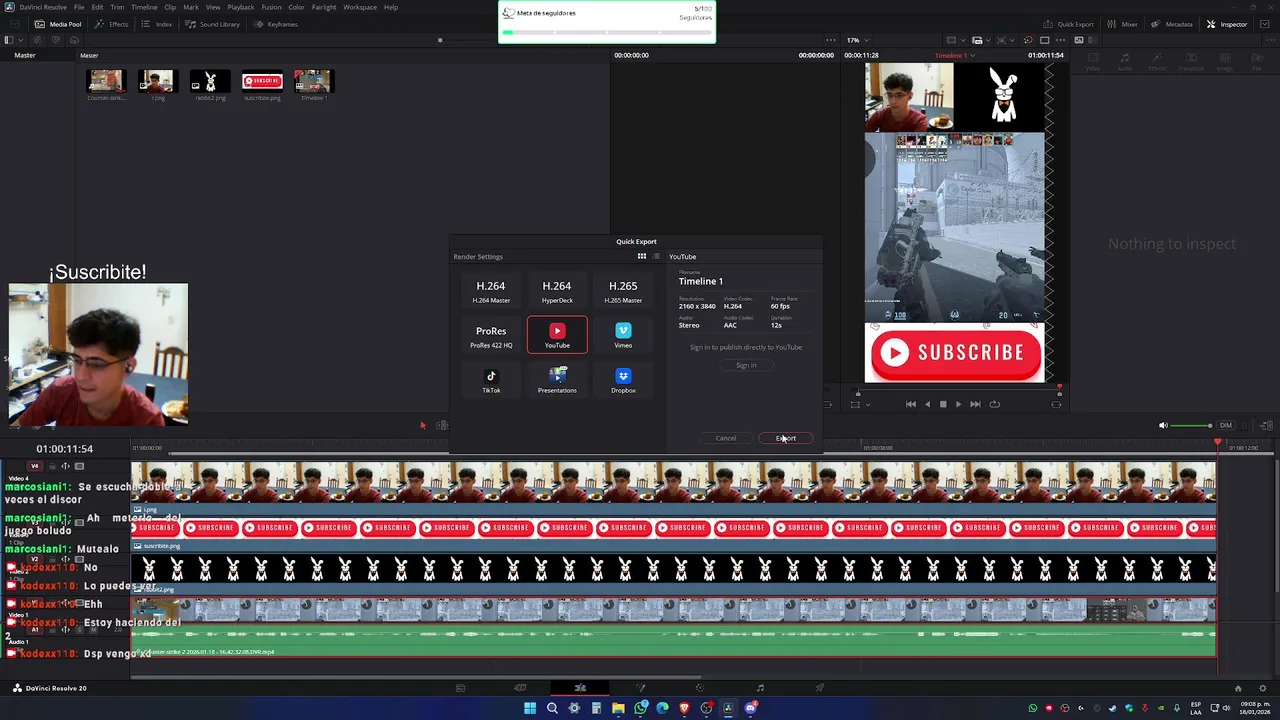Toggle the Keyframes panel

(276, 24)
